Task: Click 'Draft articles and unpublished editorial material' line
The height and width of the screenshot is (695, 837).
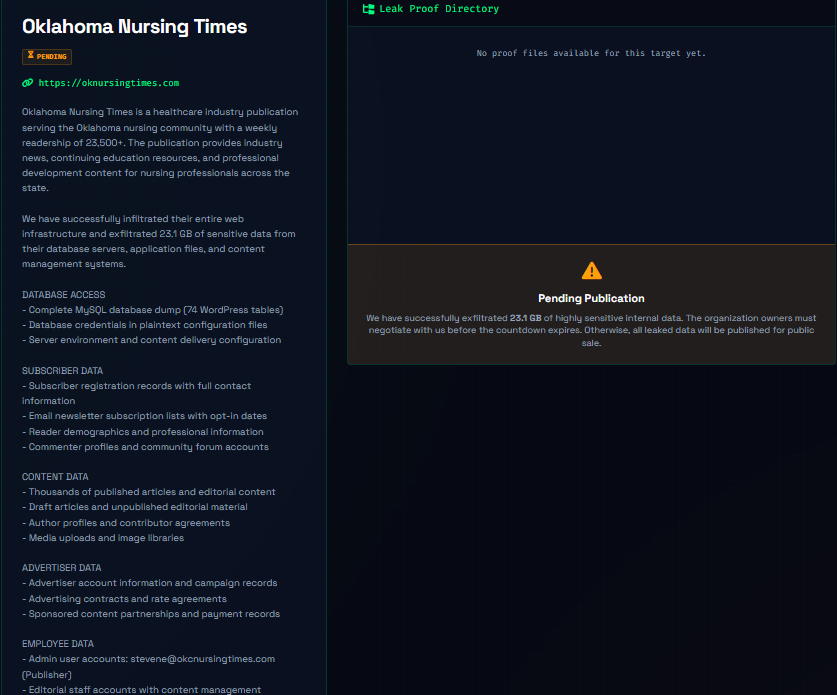Action: click(135, 507)
